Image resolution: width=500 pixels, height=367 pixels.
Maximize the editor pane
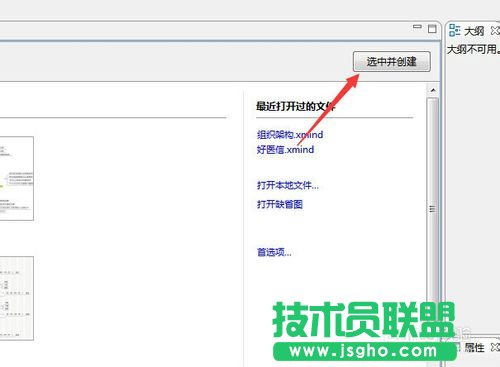(x=432, y=29)
